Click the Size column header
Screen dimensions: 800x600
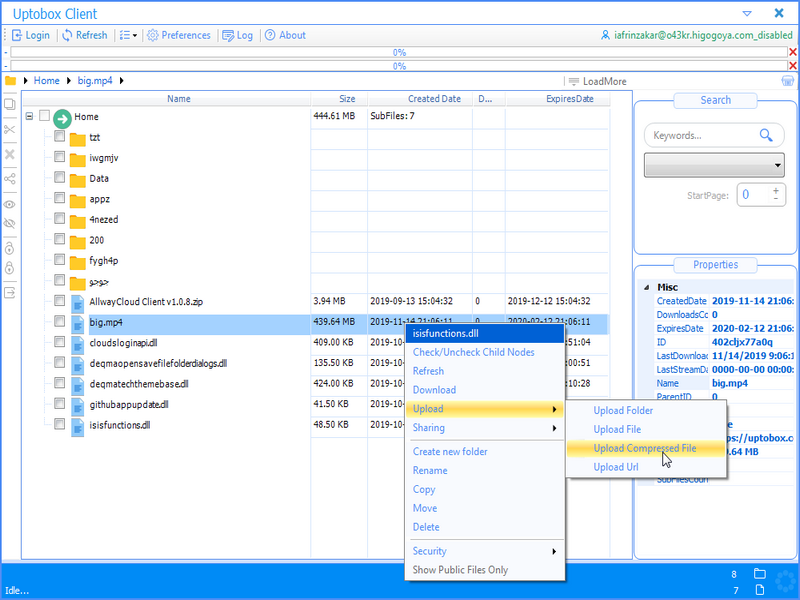pyautogui.click(x=339, y=99)
